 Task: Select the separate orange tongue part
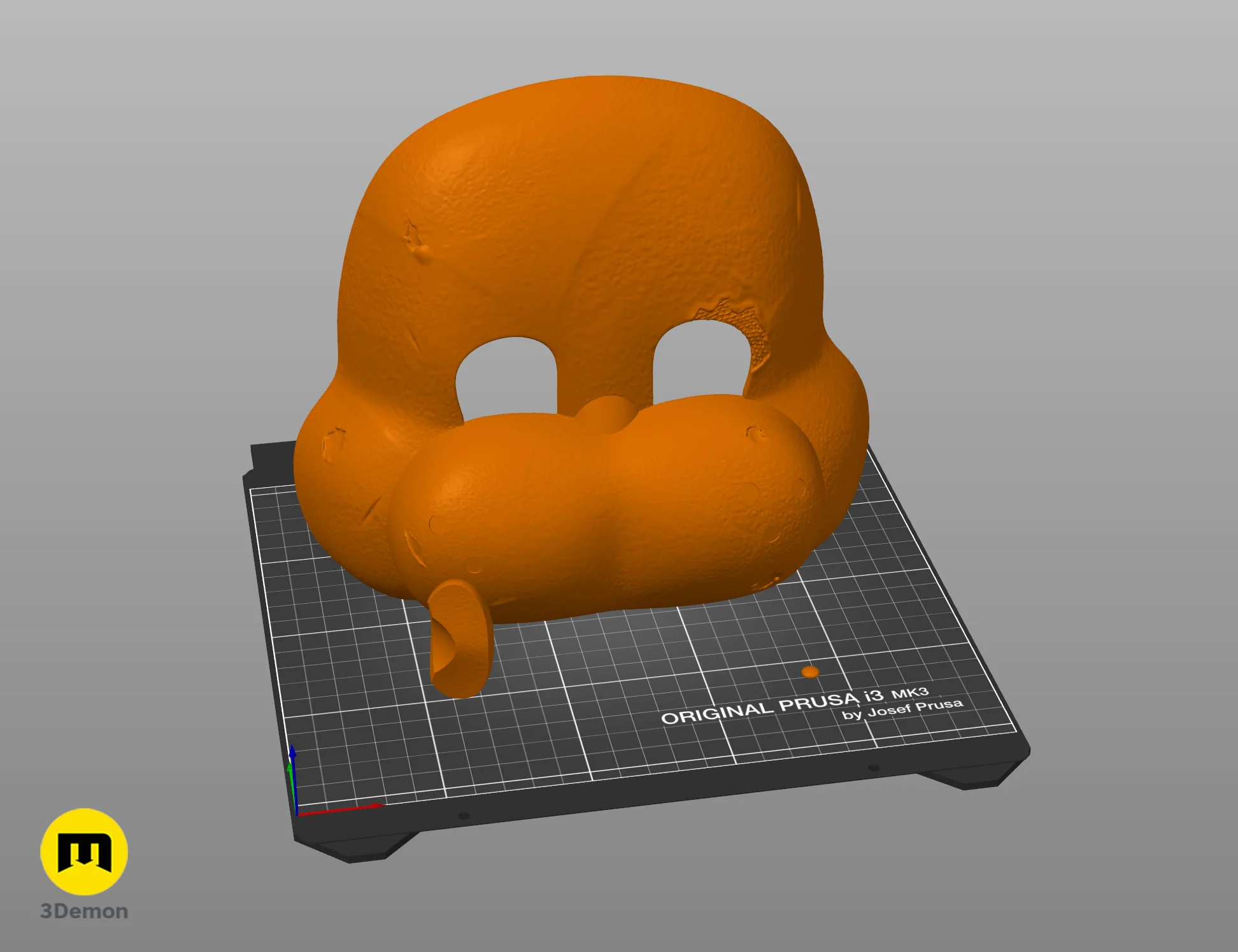click(x=461, y=639)
